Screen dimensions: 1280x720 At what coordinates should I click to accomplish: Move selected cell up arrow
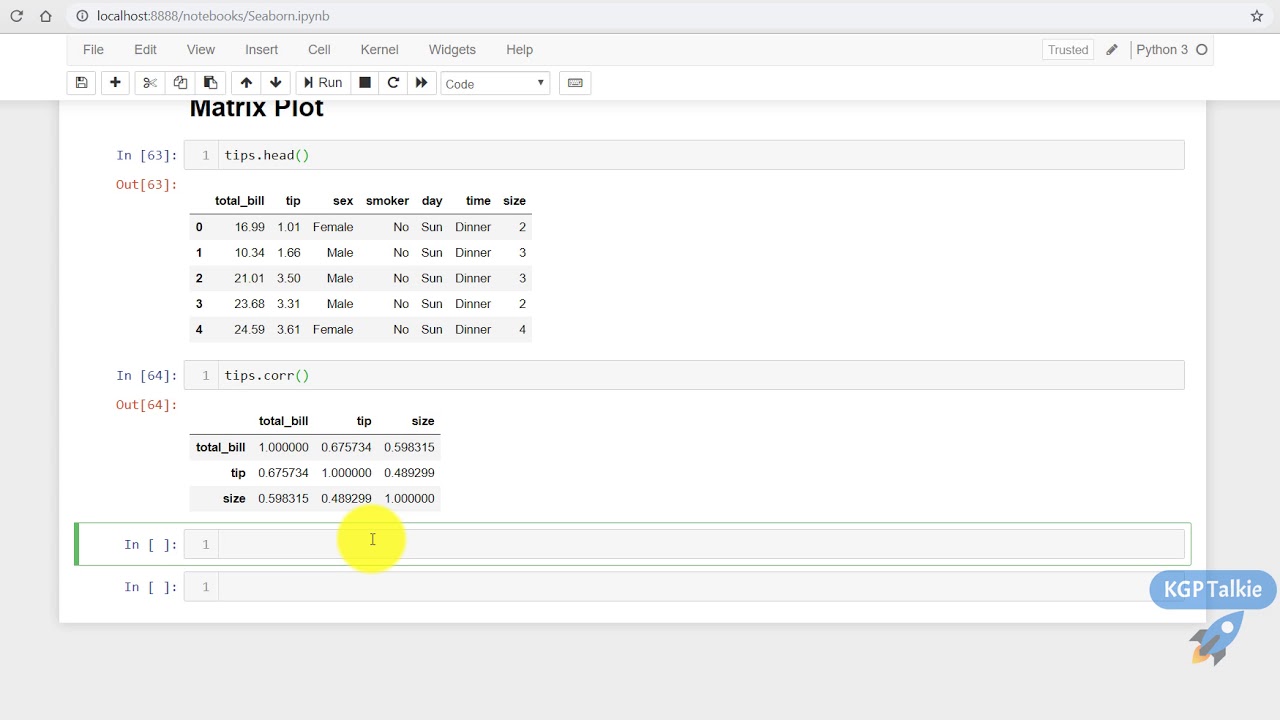point(246,83)
